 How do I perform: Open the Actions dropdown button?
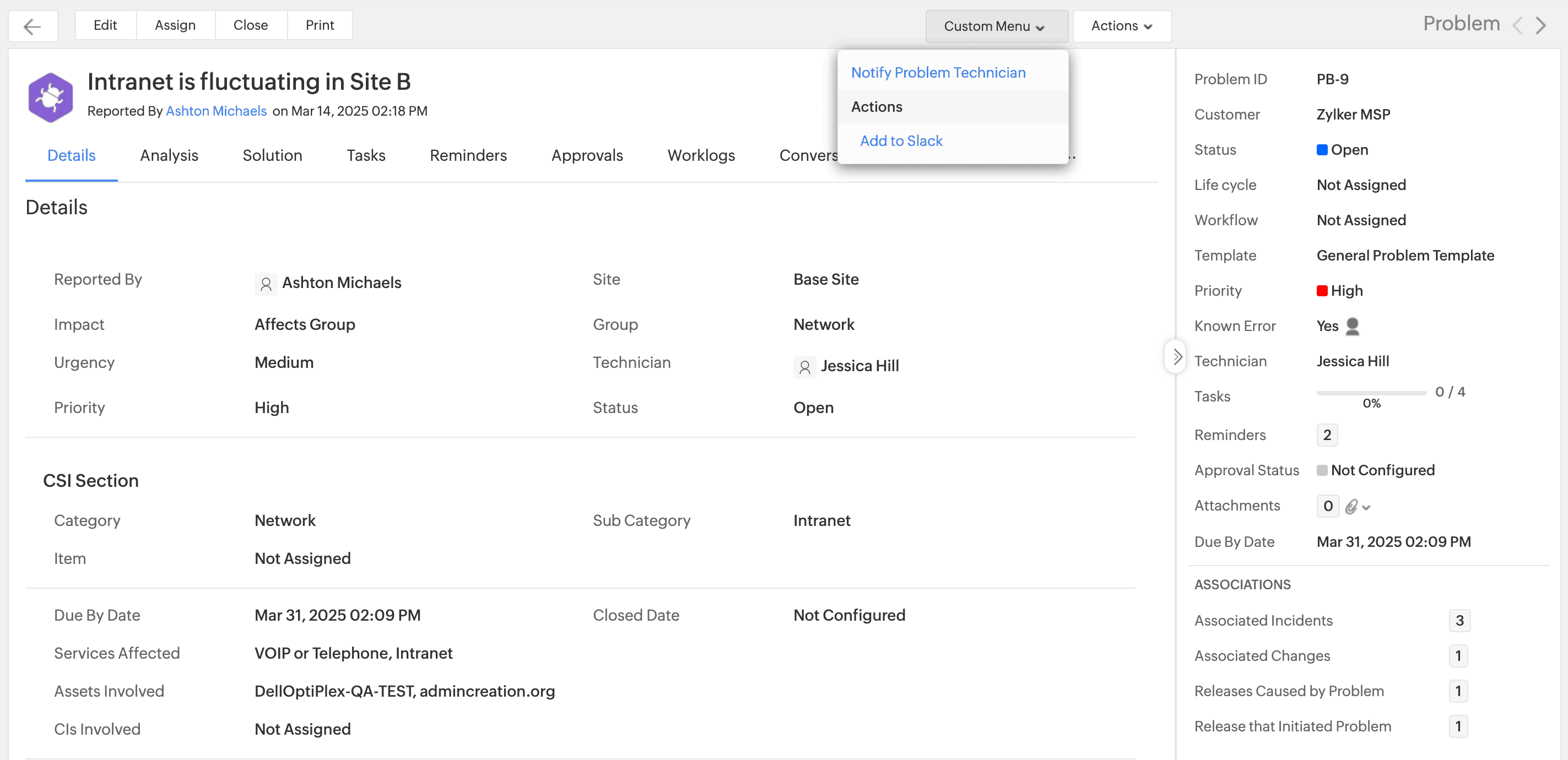(x=1121, y=26)
